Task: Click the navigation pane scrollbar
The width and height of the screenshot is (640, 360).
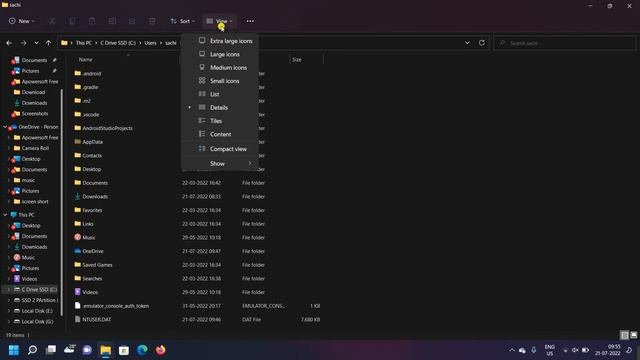Action: tap(62, 202)
